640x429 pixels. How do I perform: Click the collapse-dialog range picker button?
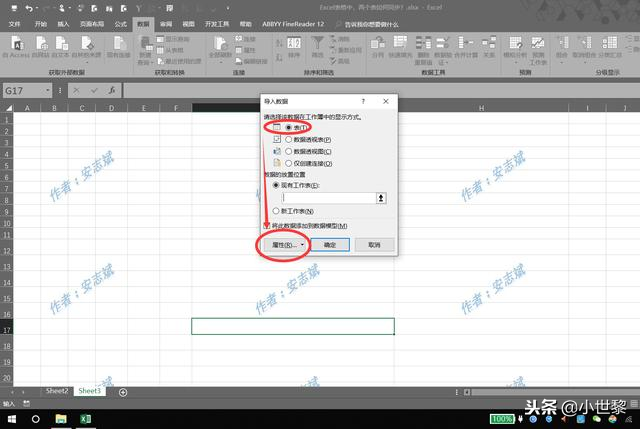[x=381, y=198]
